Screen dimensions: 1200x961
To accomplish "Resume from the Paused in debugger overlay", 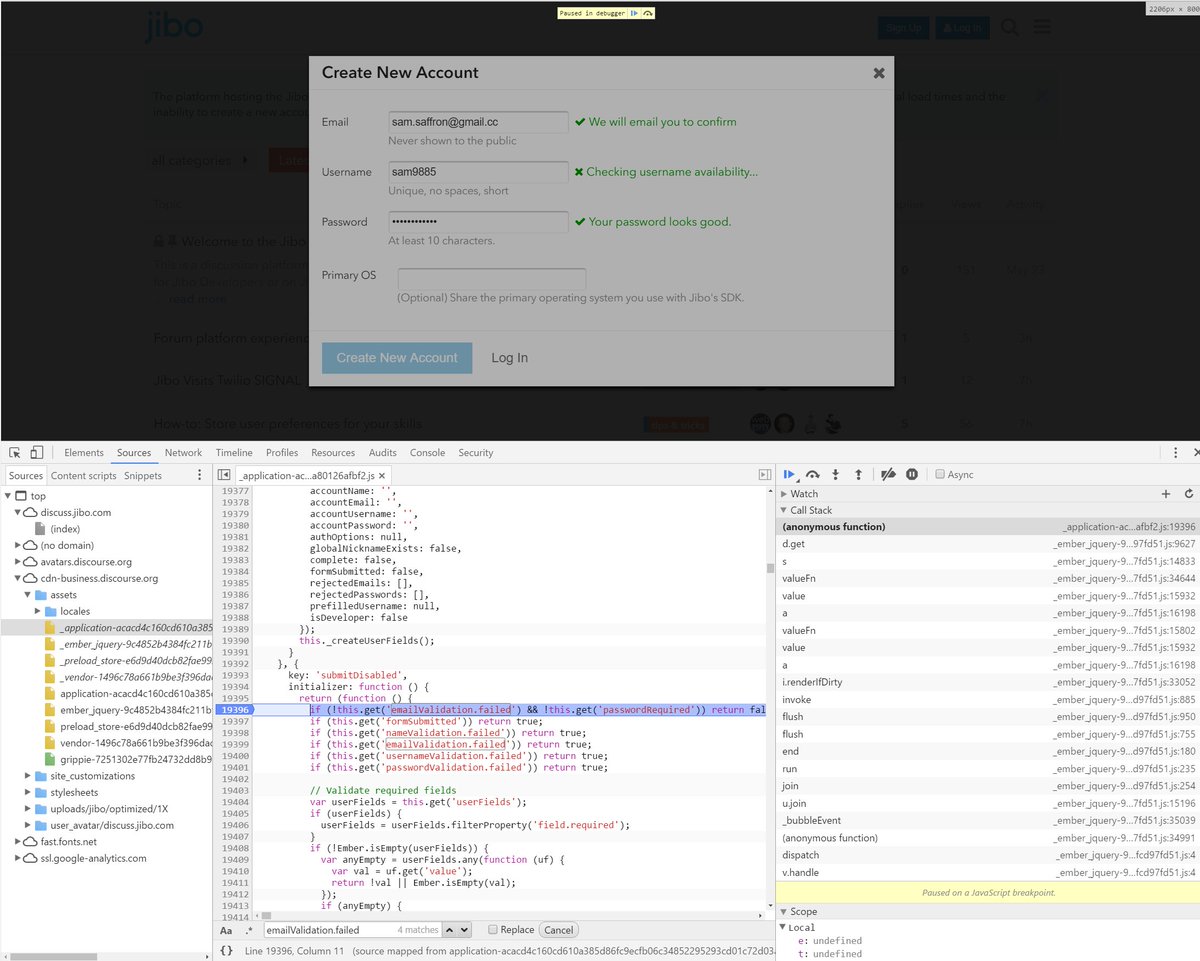I will pyautogui.click(x=634, y=13).
